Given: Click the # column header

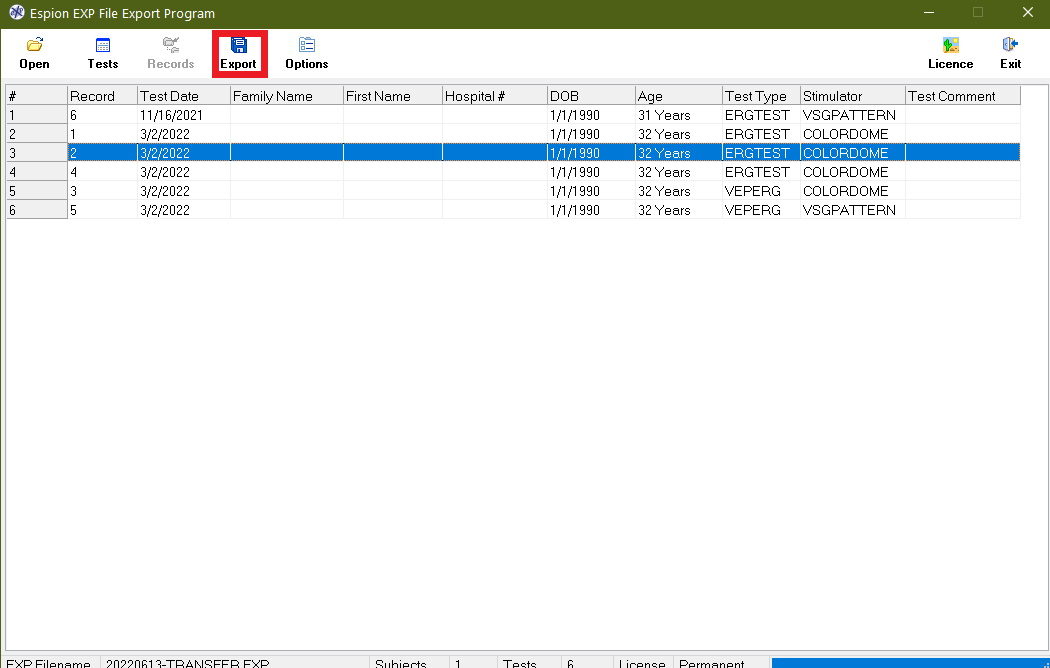Looking at the screenshot, I should point(37,96).
